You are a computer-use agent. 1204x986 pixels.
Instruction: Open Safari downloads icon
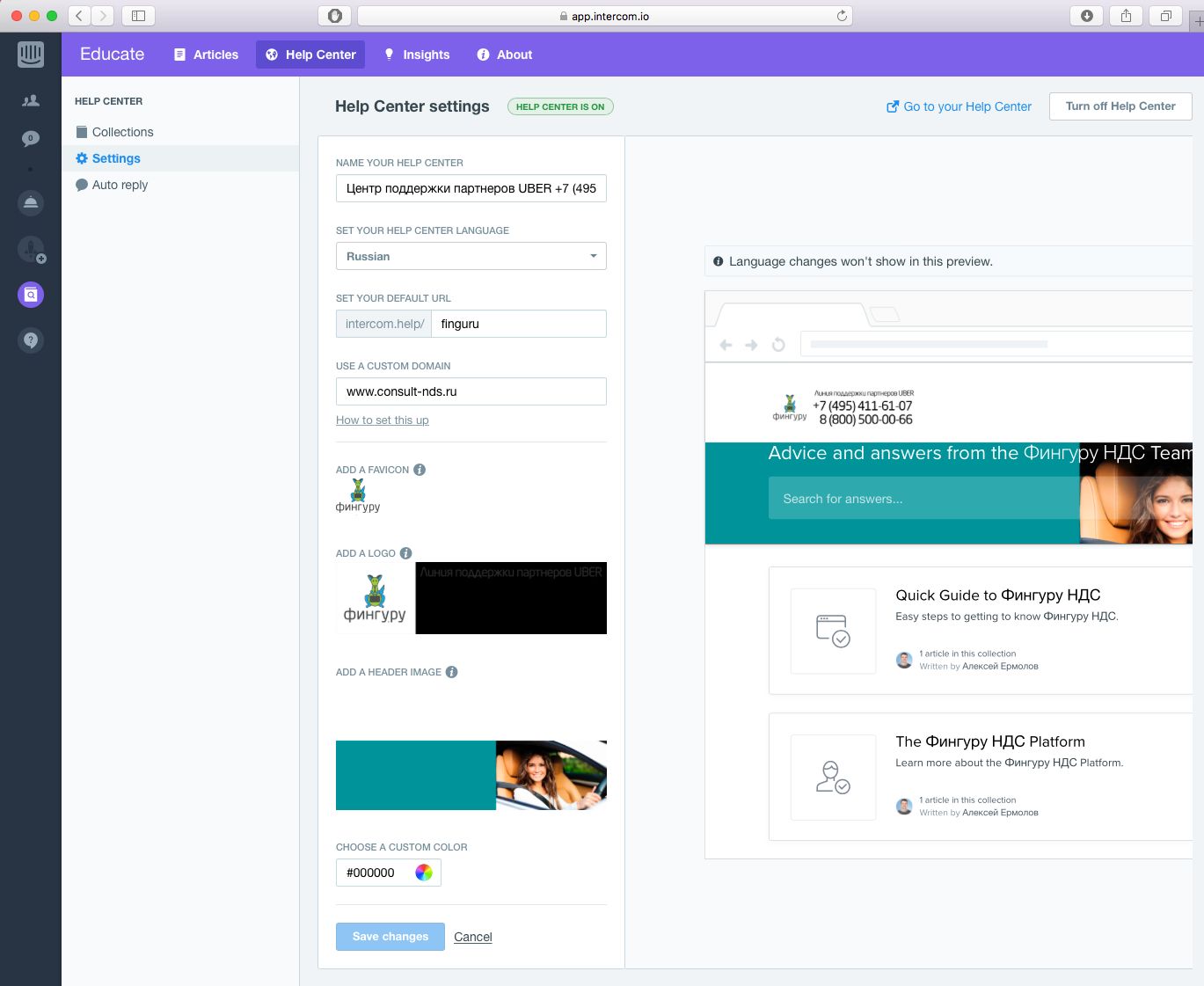point(1087,16)
